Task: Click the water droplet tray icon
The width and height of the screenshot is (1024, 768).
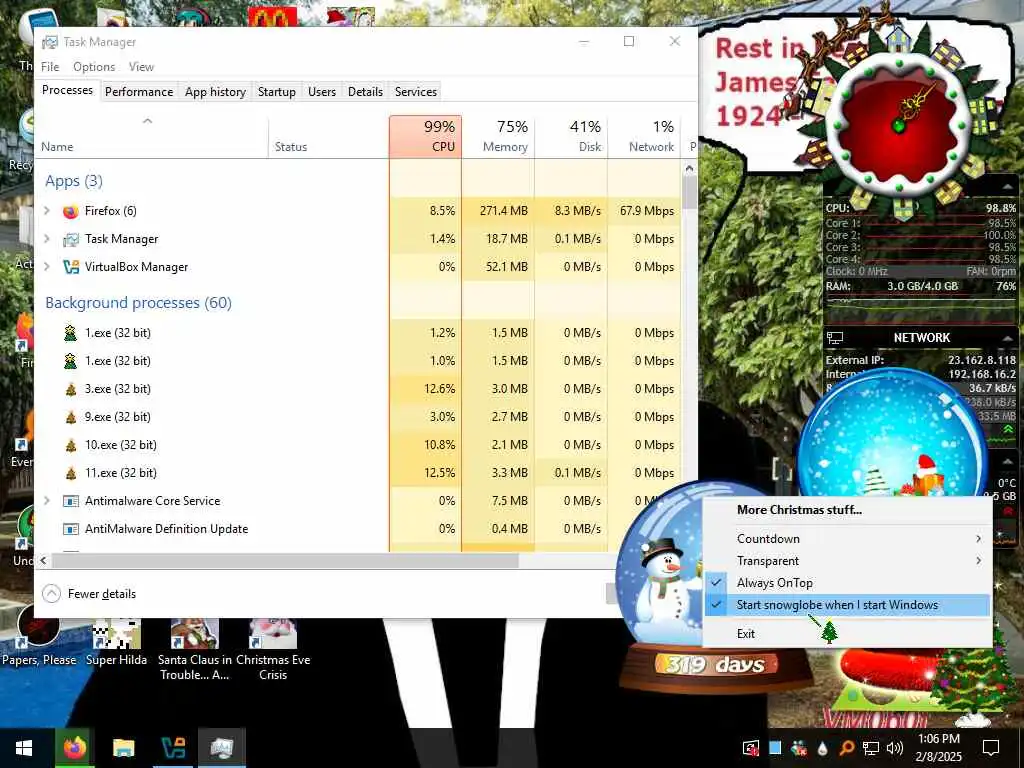Action: tap(822, 748)
